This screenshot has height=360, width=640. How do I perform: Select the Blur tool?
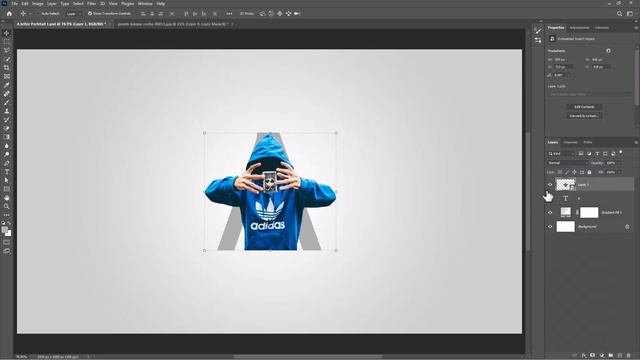(7, 146)
